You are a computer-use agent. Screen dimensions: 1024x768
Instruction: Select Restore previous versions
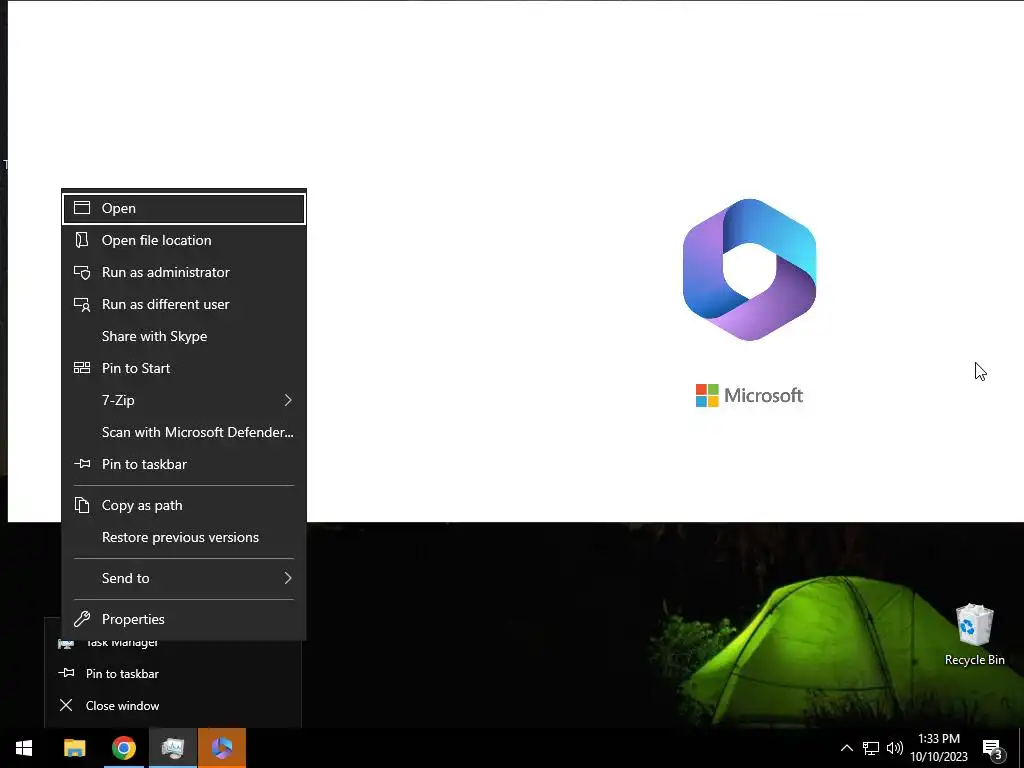pos(184,537)
